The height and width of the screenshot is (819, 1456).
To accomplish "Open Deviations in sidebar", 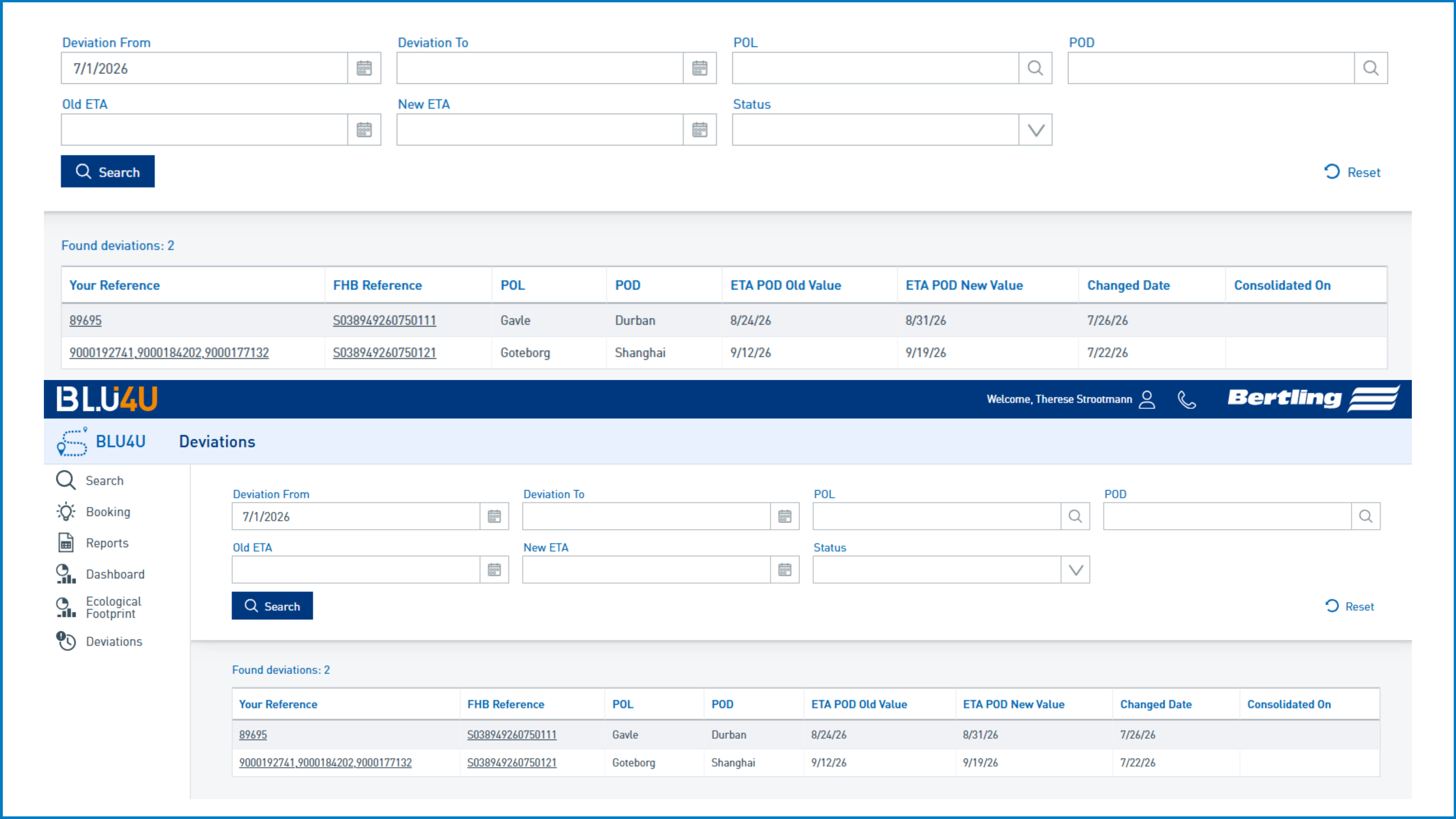I will click(x=114, y=642).
